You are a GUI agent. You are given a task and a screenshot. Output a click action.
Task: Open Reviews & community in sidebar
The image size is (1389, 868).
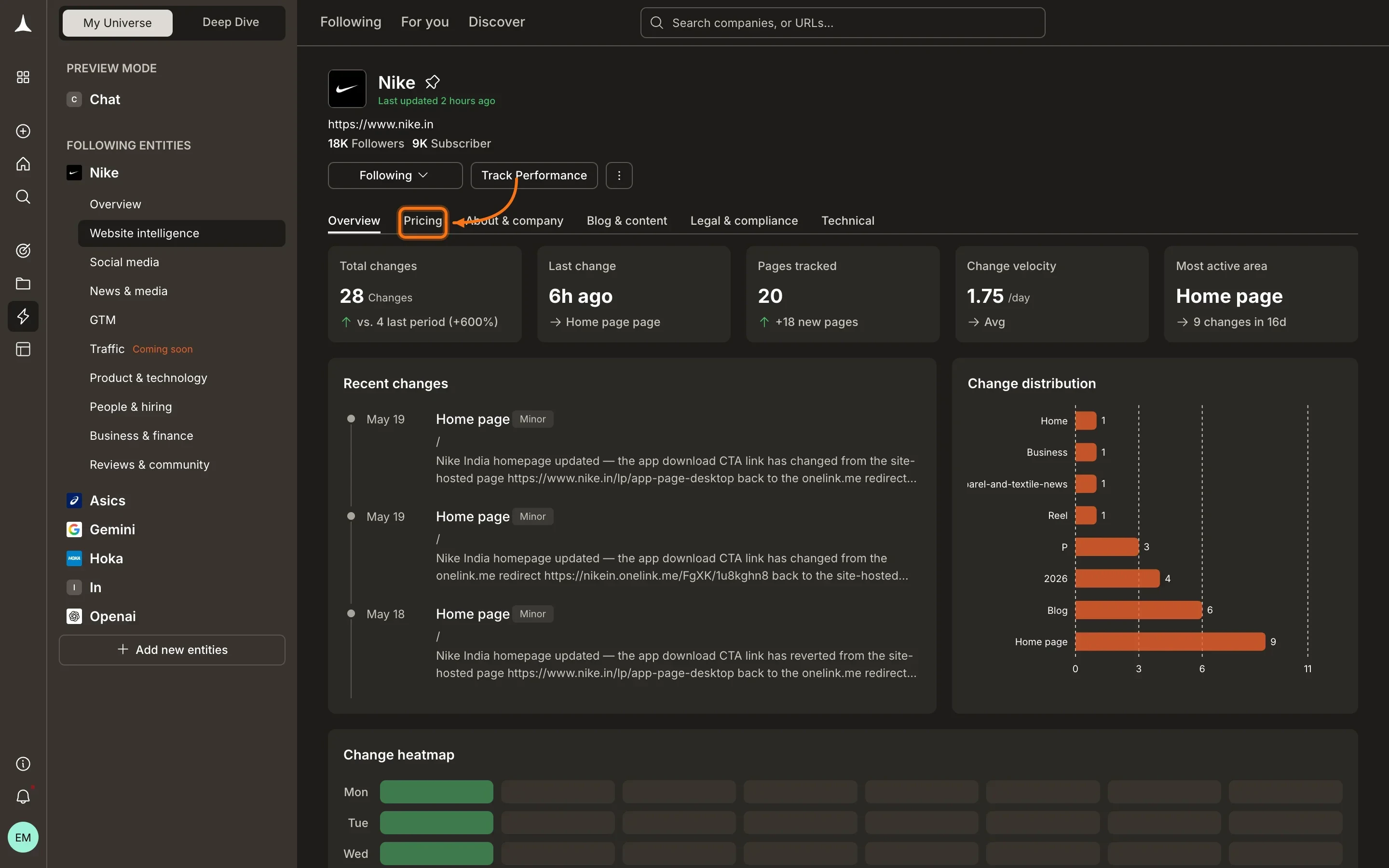181,465
